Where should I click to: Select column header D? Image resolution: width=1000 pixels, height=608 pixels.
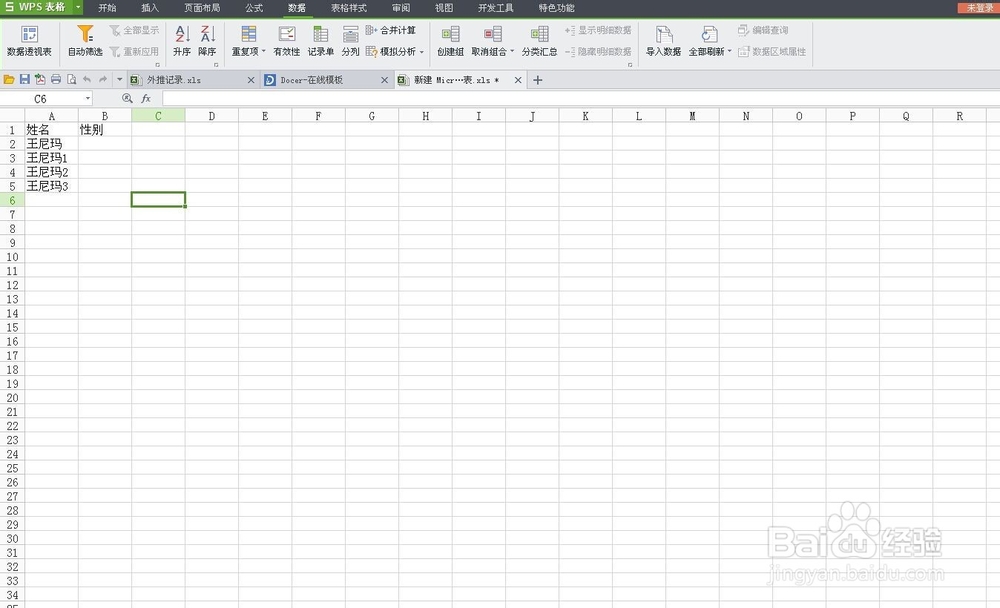[x=212, y=116]
